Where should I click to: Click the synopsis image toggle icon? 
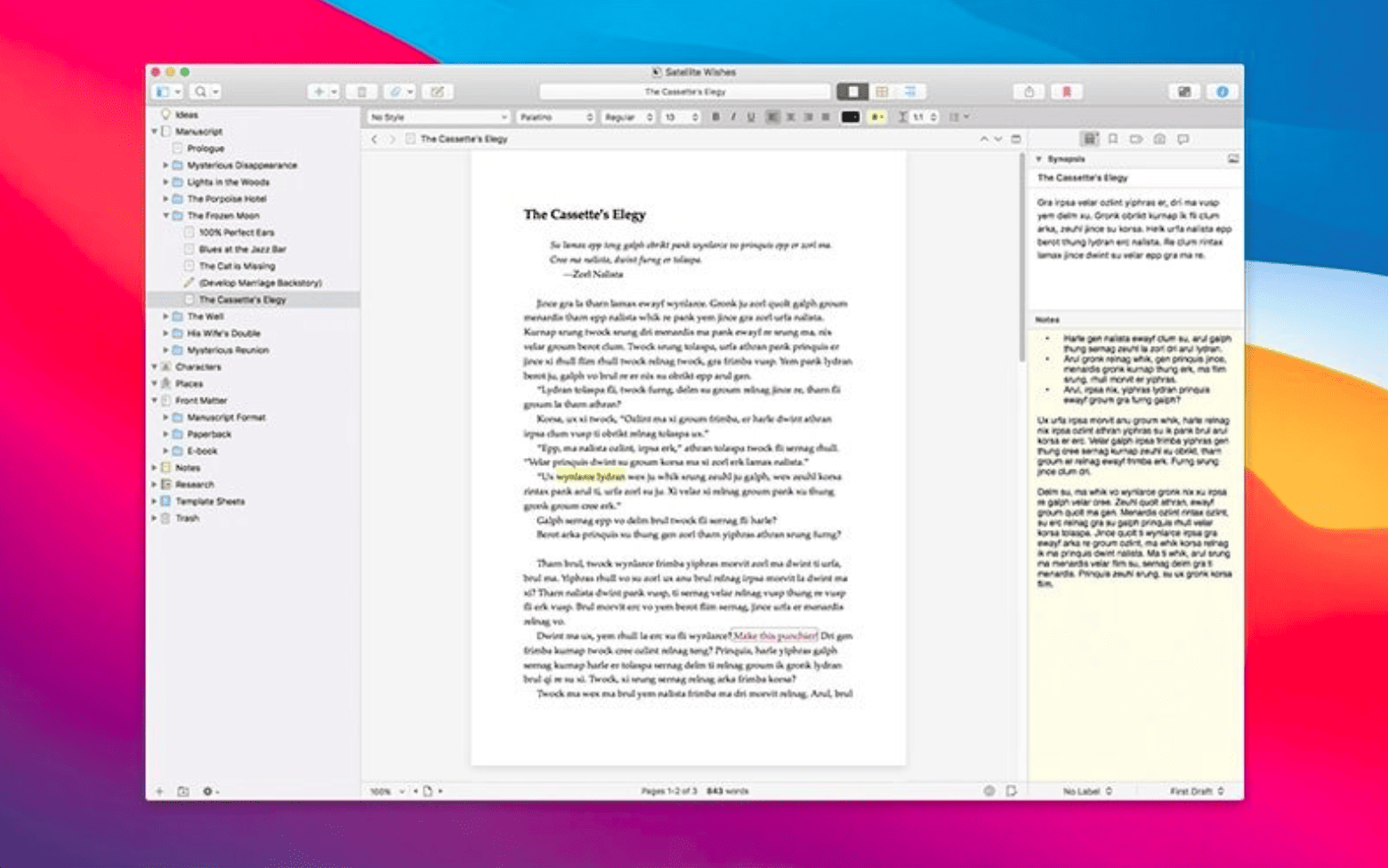coord(1233,159)
